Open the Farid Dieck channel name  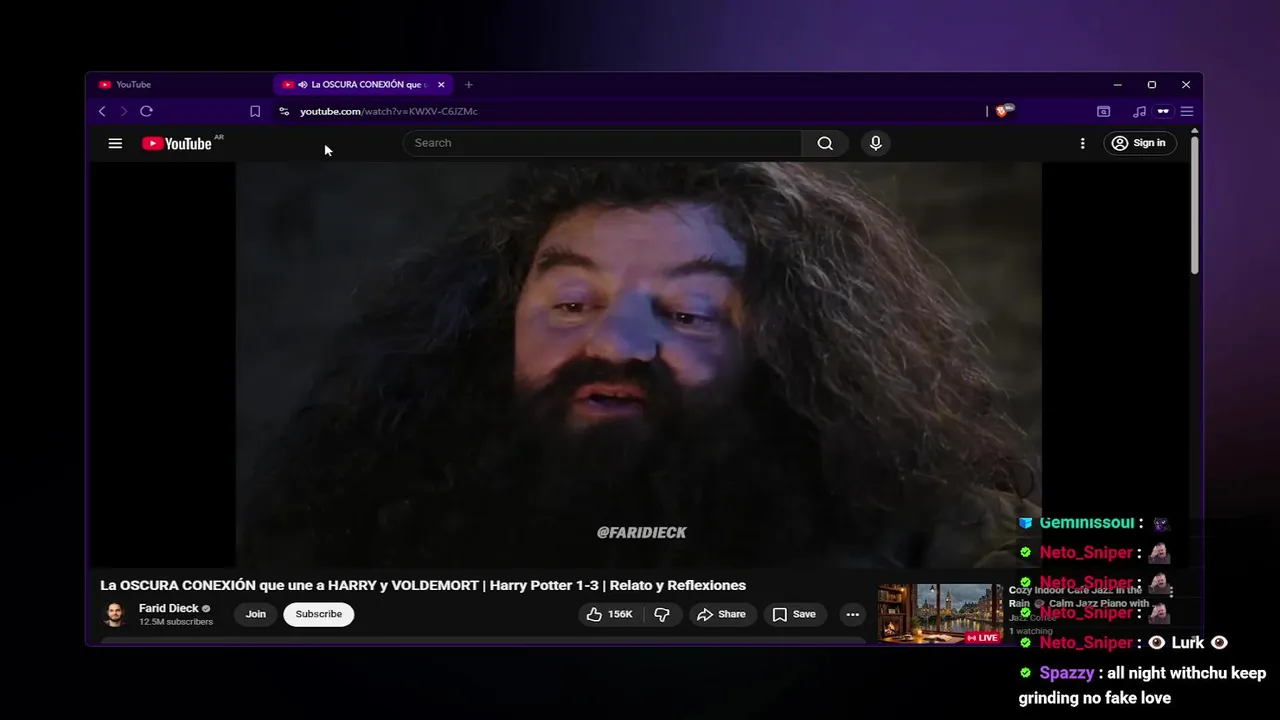pos(169,608)
